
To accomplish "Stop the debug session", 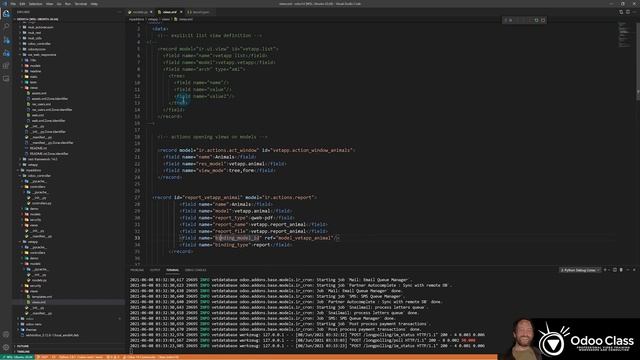I will (543, 20).
